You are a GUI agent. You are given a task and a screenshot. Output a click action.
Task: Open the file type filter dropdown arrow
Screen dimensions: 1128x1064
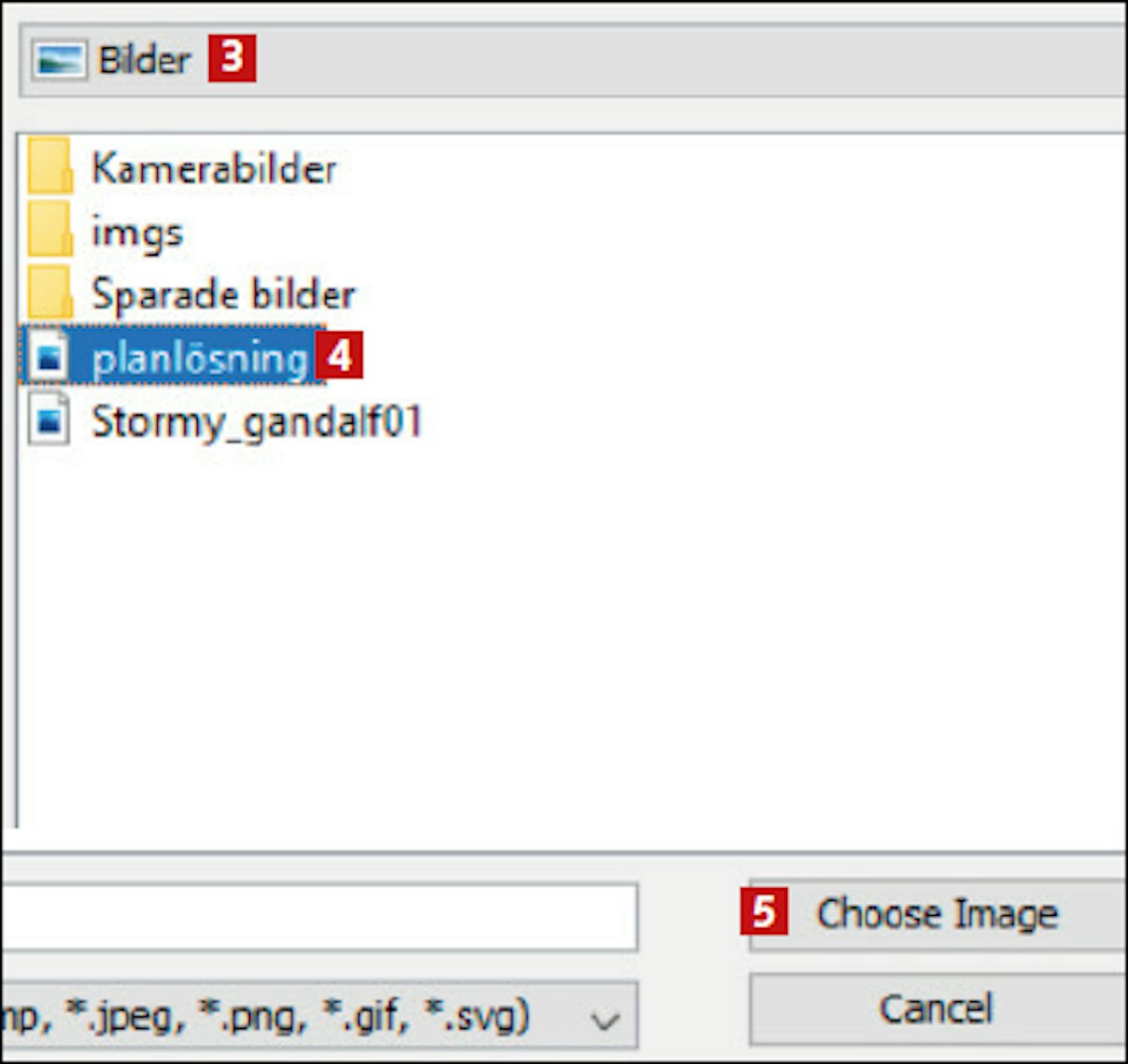pyautogui.click(x=605, y=1020)
